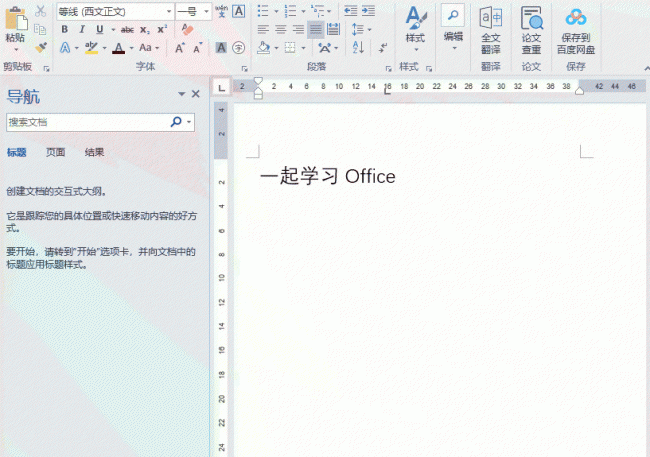Toggle Show/Hide paragraph marks

point(383,48)
